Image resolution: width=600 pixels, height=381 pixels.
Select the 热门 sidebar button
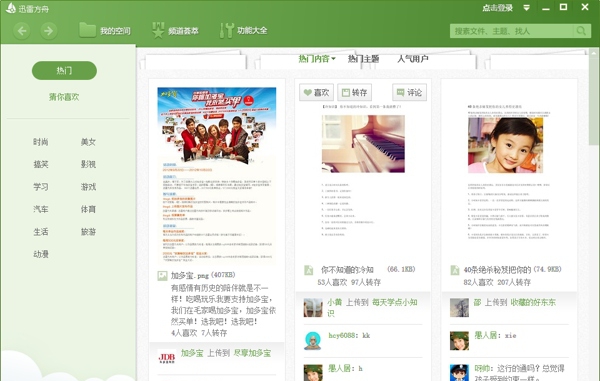coord(64,70)
